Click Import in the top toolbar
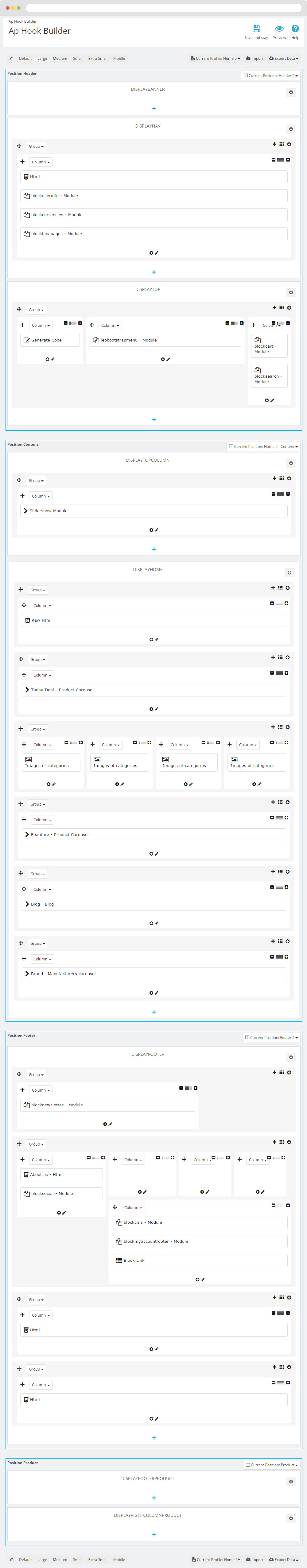This screenshot has width=307, height=1568. tap(255, 59)
